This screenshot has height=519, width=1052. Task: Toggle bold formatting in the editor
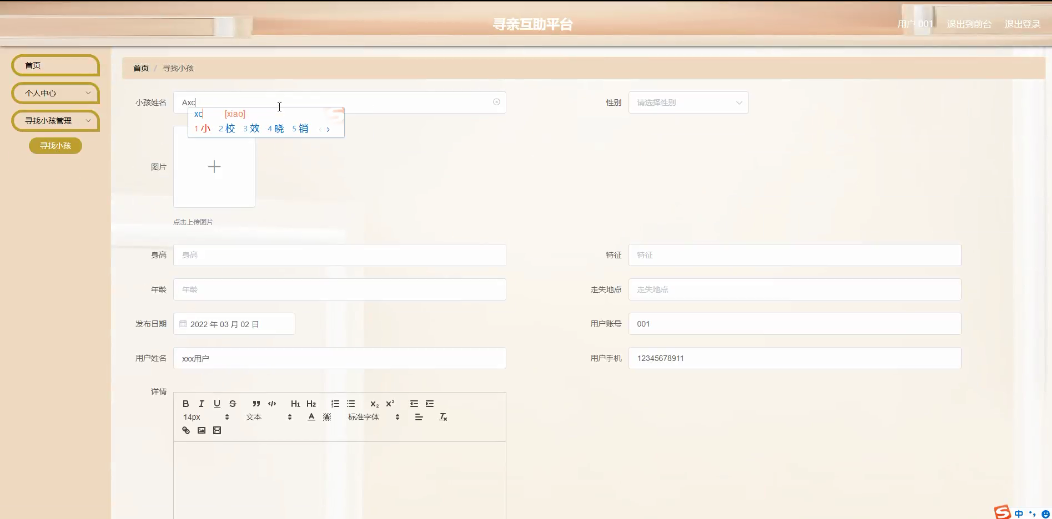(x=186, y=404)
